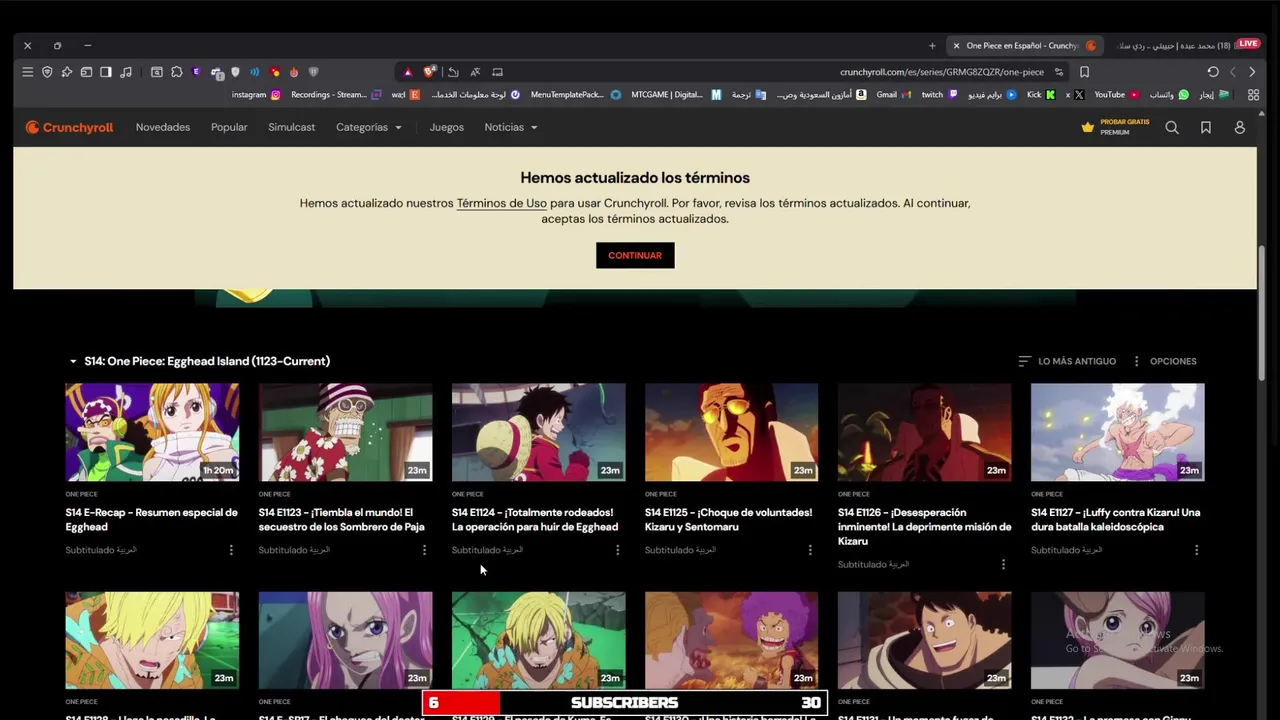Reload the current page
This screenshot has height=720, width=1280.
[1213, 72]
